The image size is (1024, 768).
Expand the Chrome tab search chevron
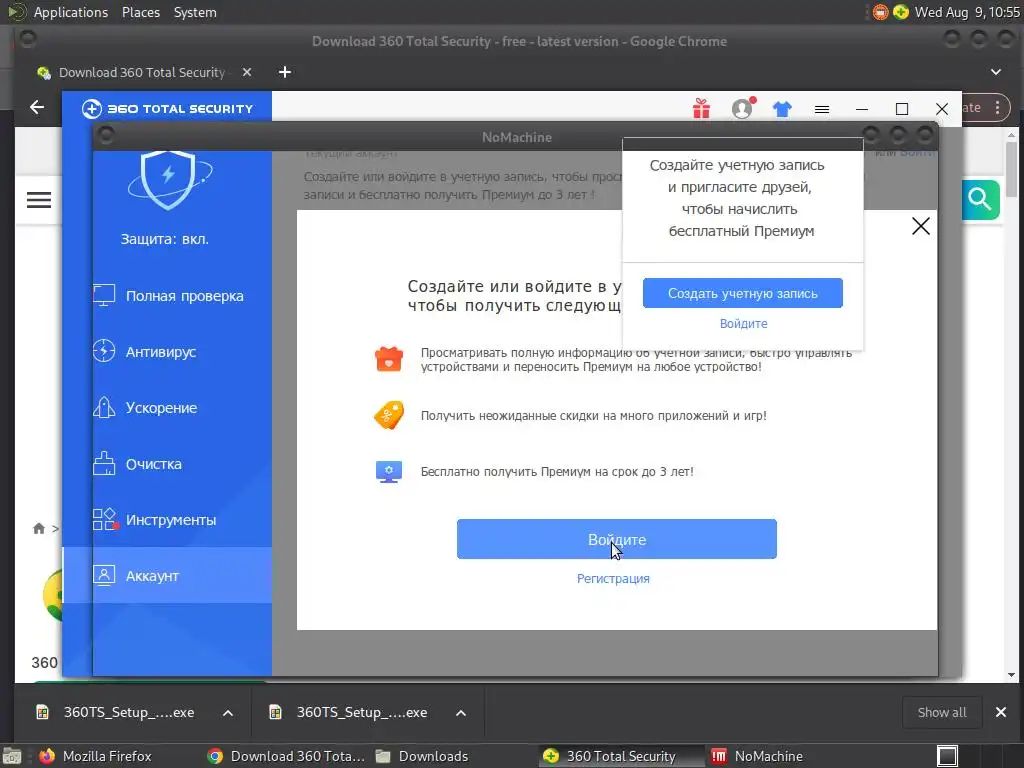point(996,72)
